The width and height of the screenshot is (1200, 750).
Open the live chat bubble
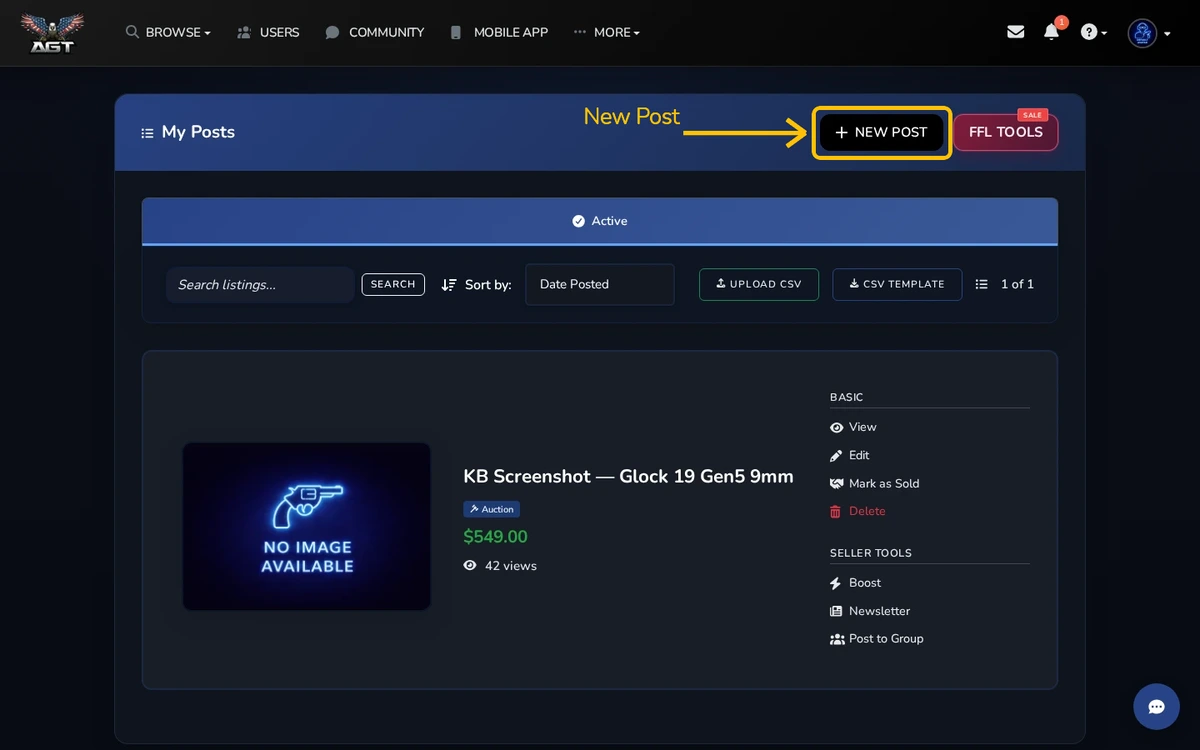(1156, 707)
